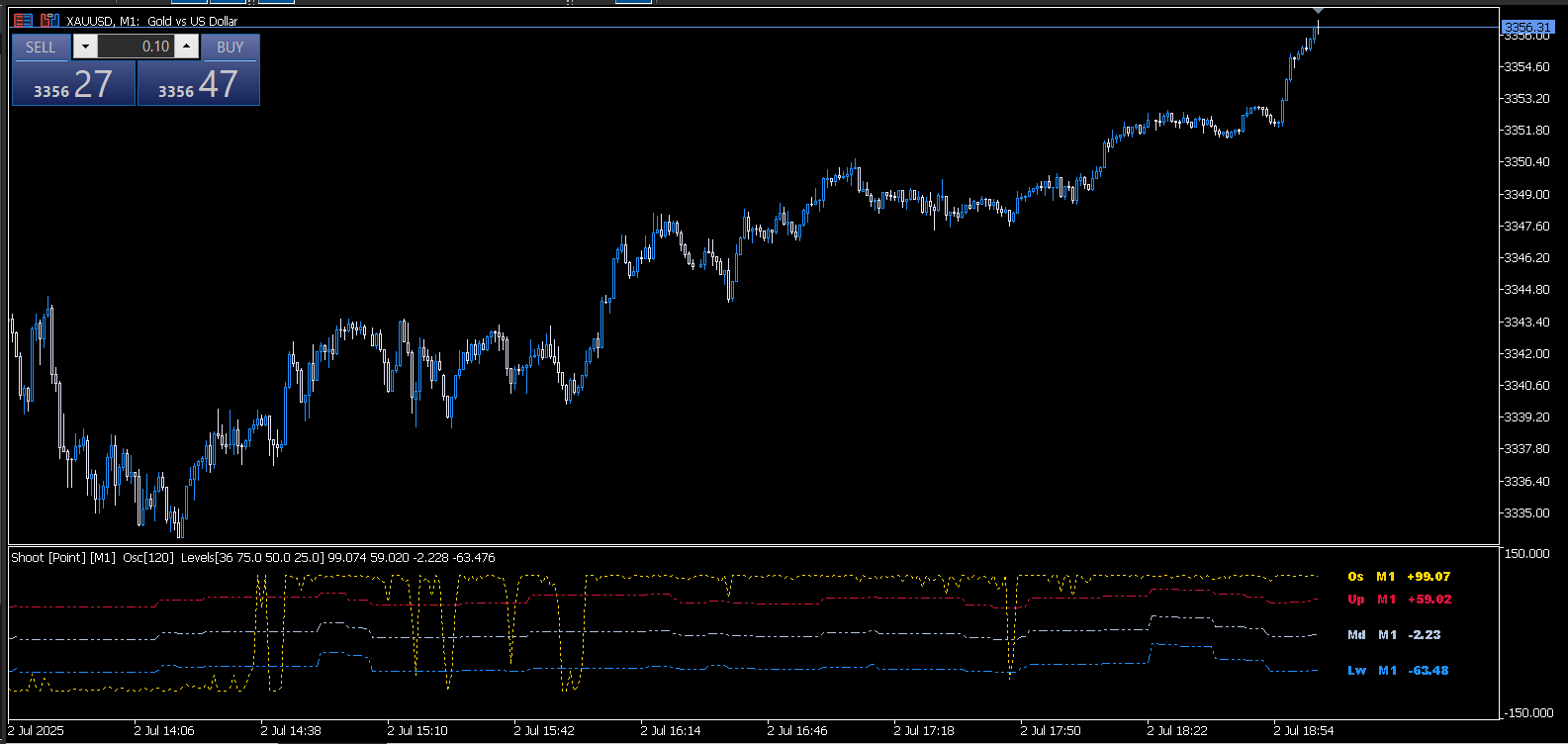Screen dimensions: 1568x744
Task: Open the Depth of Market icon
Action: tap(49, 20)
